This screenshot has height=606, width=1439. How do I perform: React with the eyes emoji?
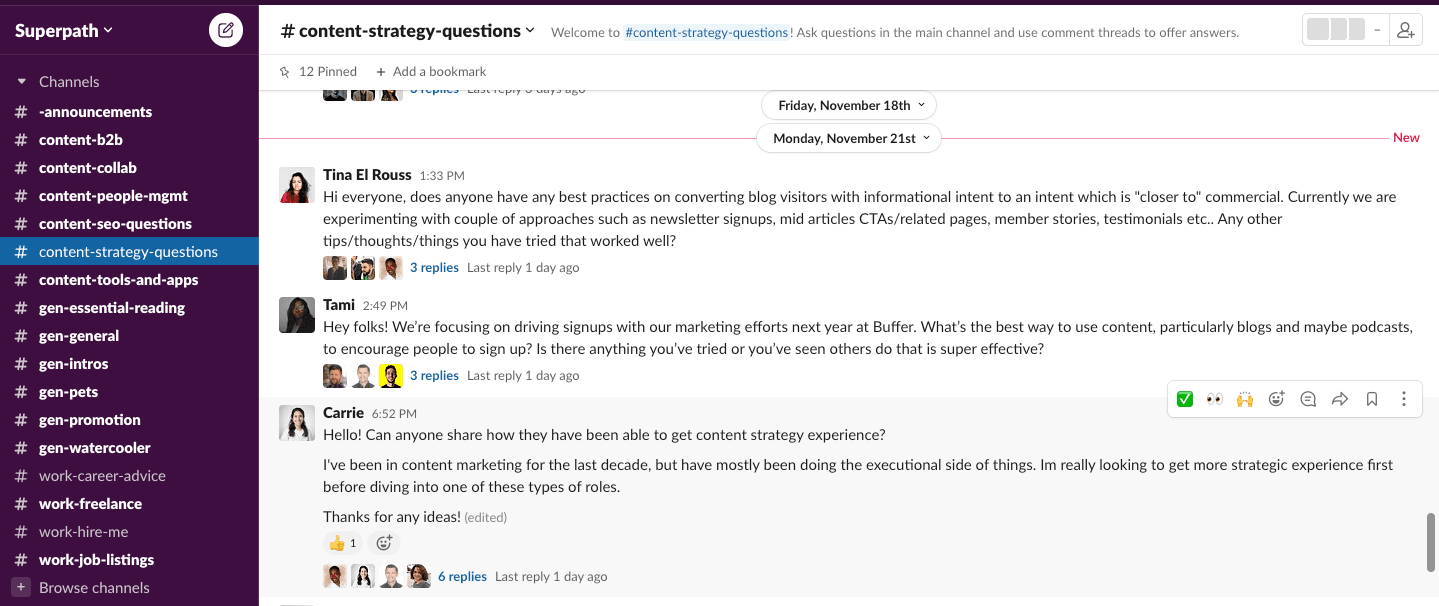pos(1215,399)
